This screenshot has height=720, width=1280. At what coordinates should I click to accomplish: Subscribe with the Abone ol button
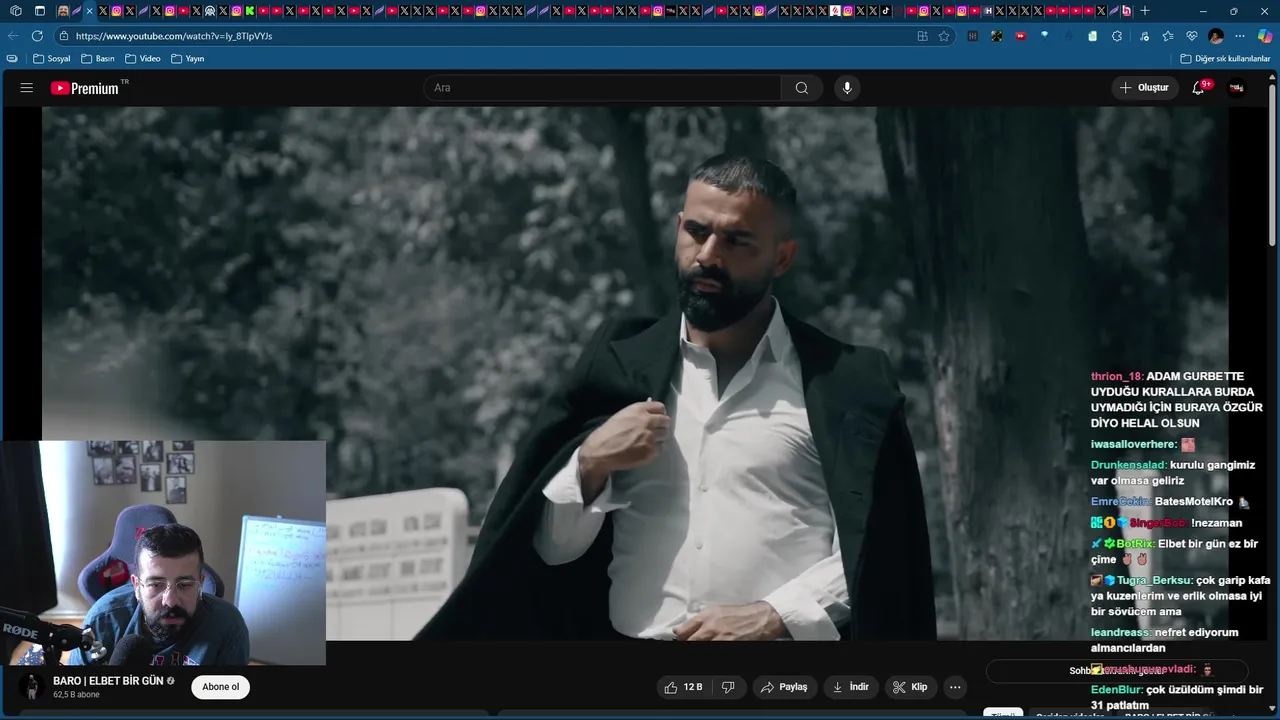[220, 687]
